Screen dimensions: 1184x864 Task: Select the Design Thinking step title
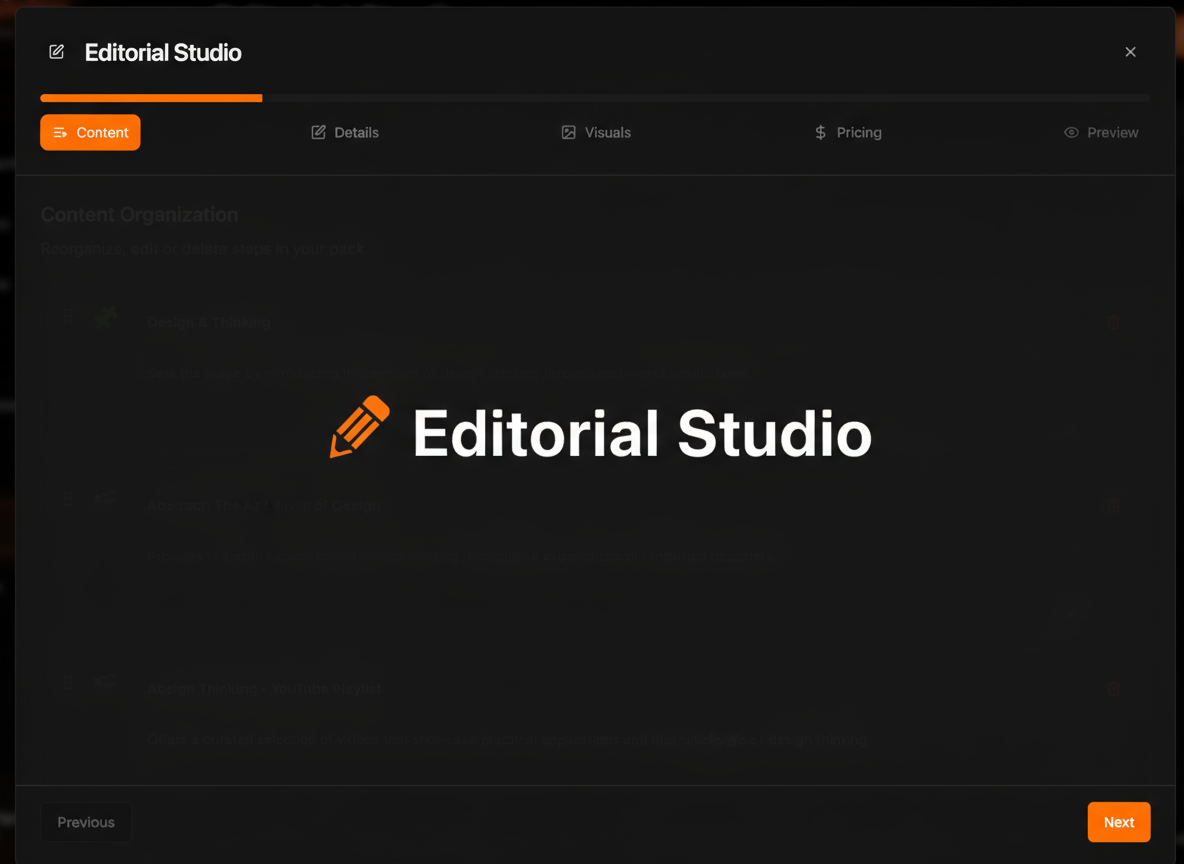209,322
